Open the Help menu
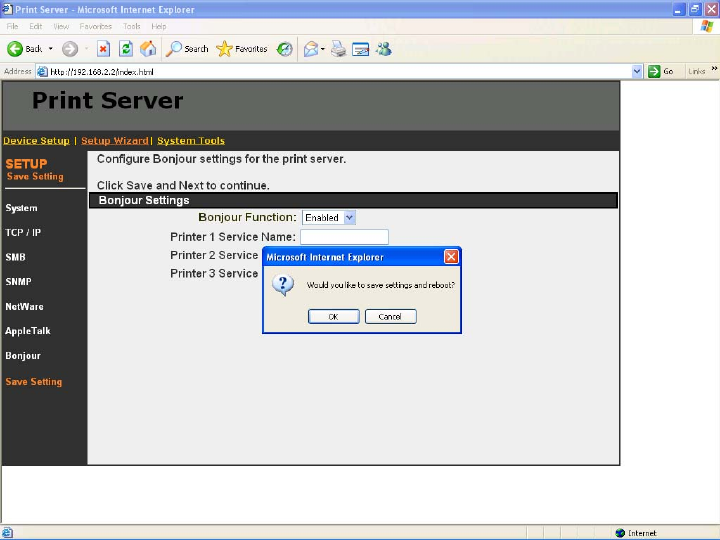Viewport: 720px width, 540px height. 158,26
